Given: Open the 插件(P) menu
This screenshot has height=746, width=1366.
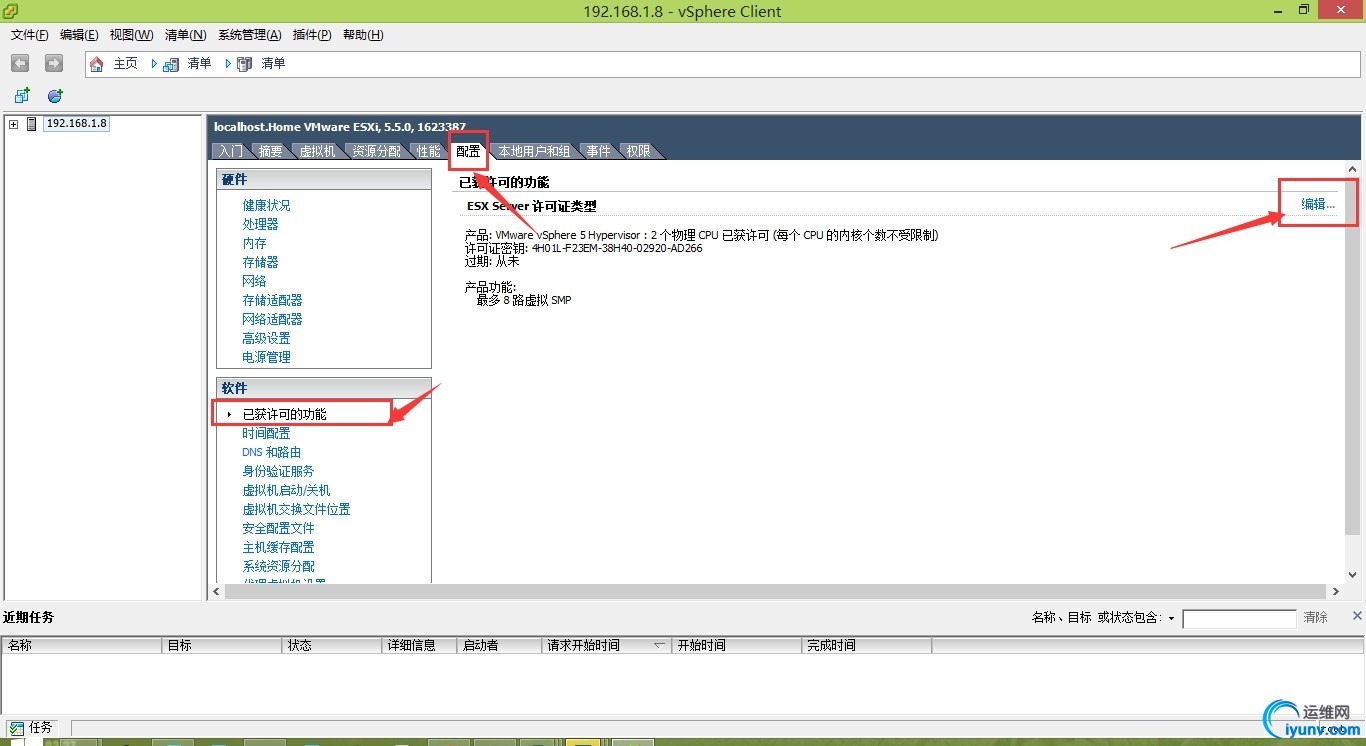Looking at the screenshot, I should coord(312,35).
